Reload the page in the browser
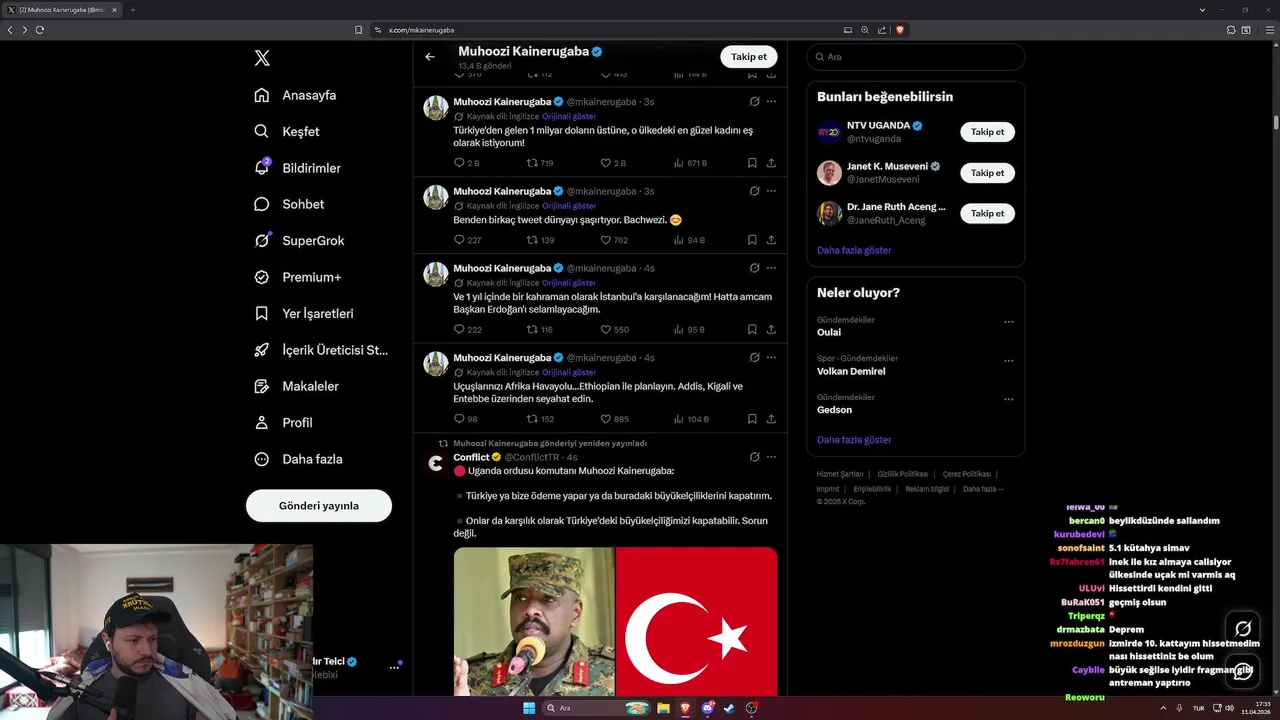This screenshot has width=1280, height=720. click(x=40, y=30)
